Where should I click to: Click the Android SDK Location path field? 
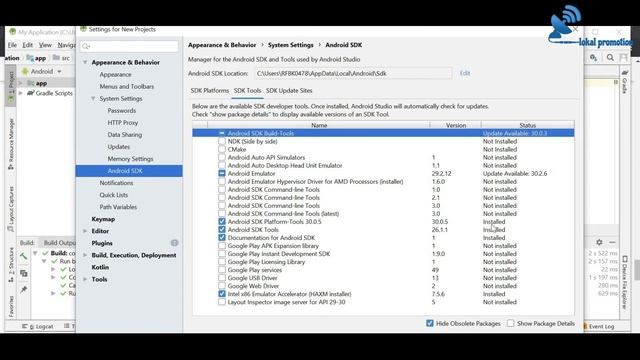(353, 73)
